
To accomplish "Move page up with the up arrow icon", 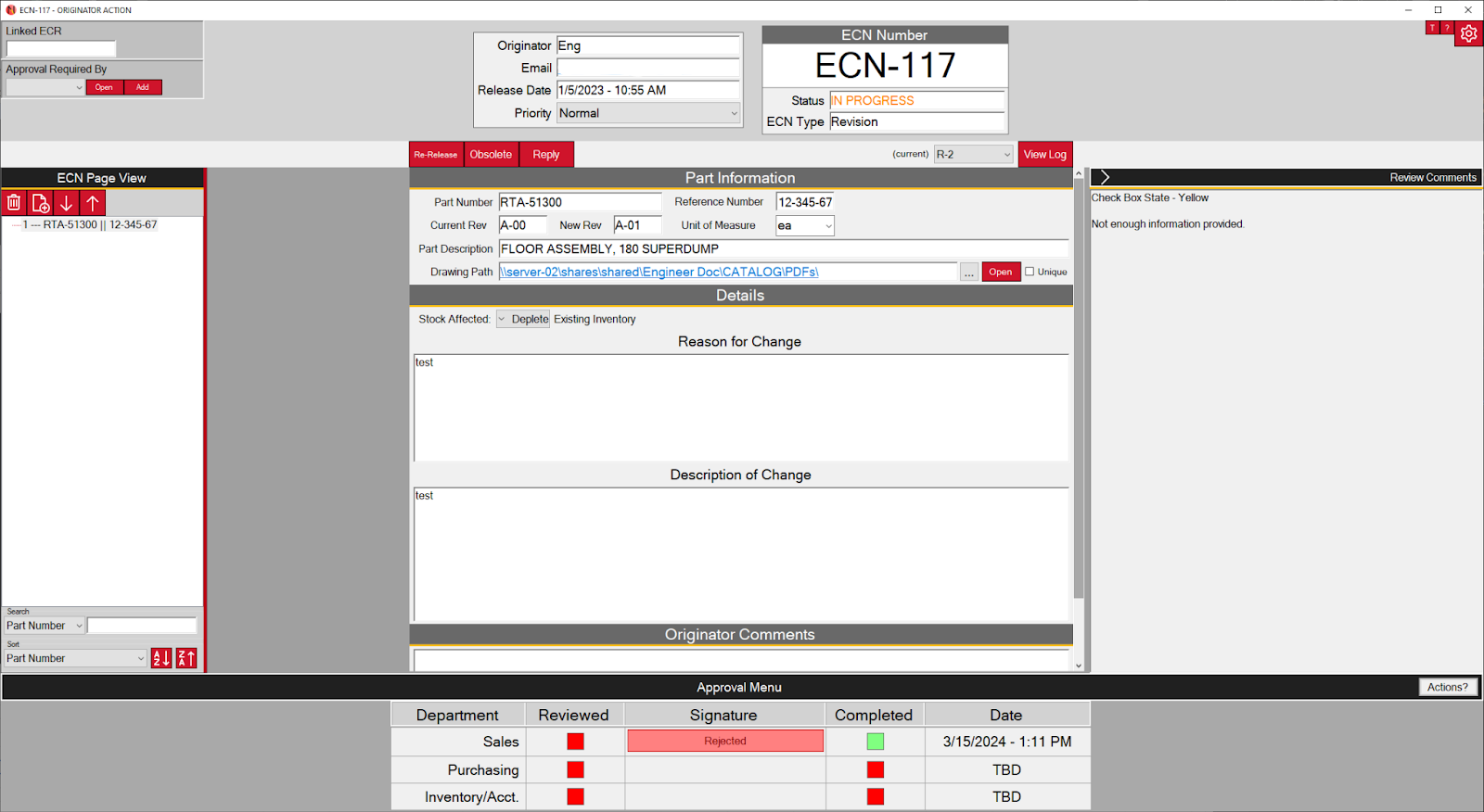I will pyautogui.click(x=93, y=203).
